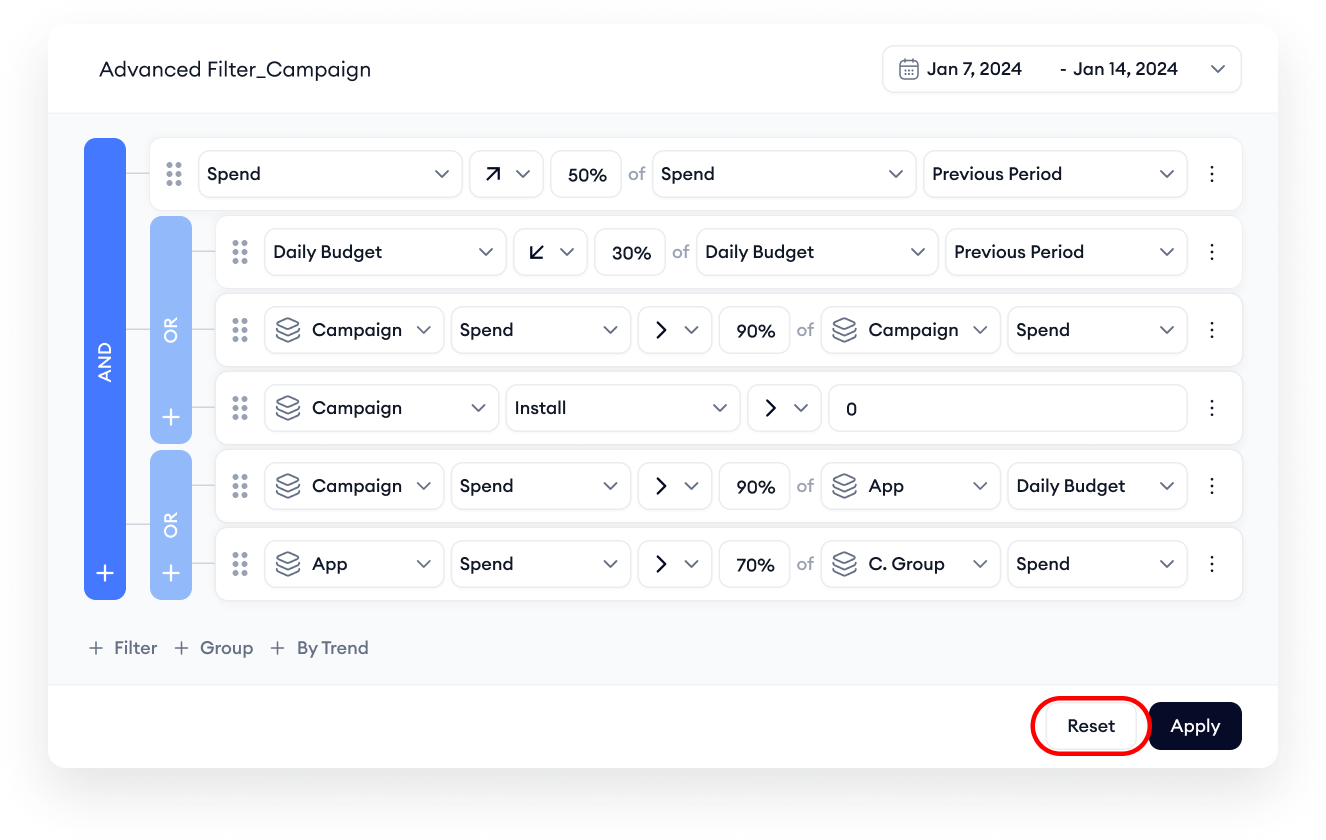Open the C. Group level dropdown
This screenshot has height=840, width=1326.
pyautogui.click(x=910, y=564)
